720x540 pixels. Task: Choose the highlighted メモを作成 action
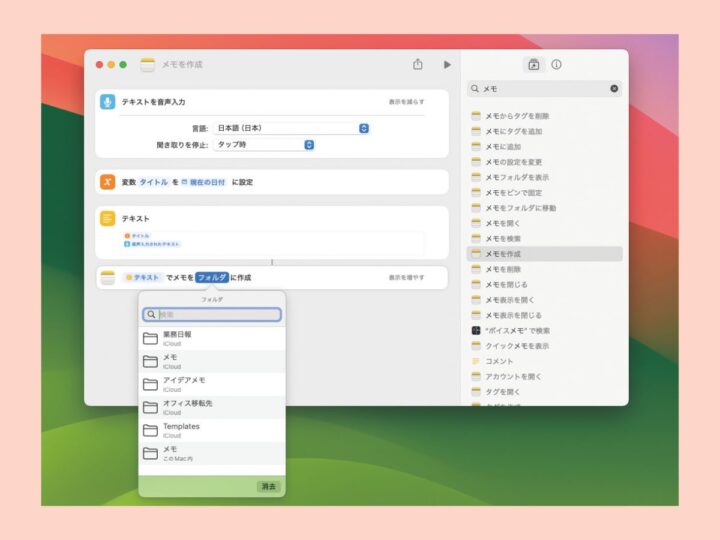pyautogui.click(x=545, y=254)
